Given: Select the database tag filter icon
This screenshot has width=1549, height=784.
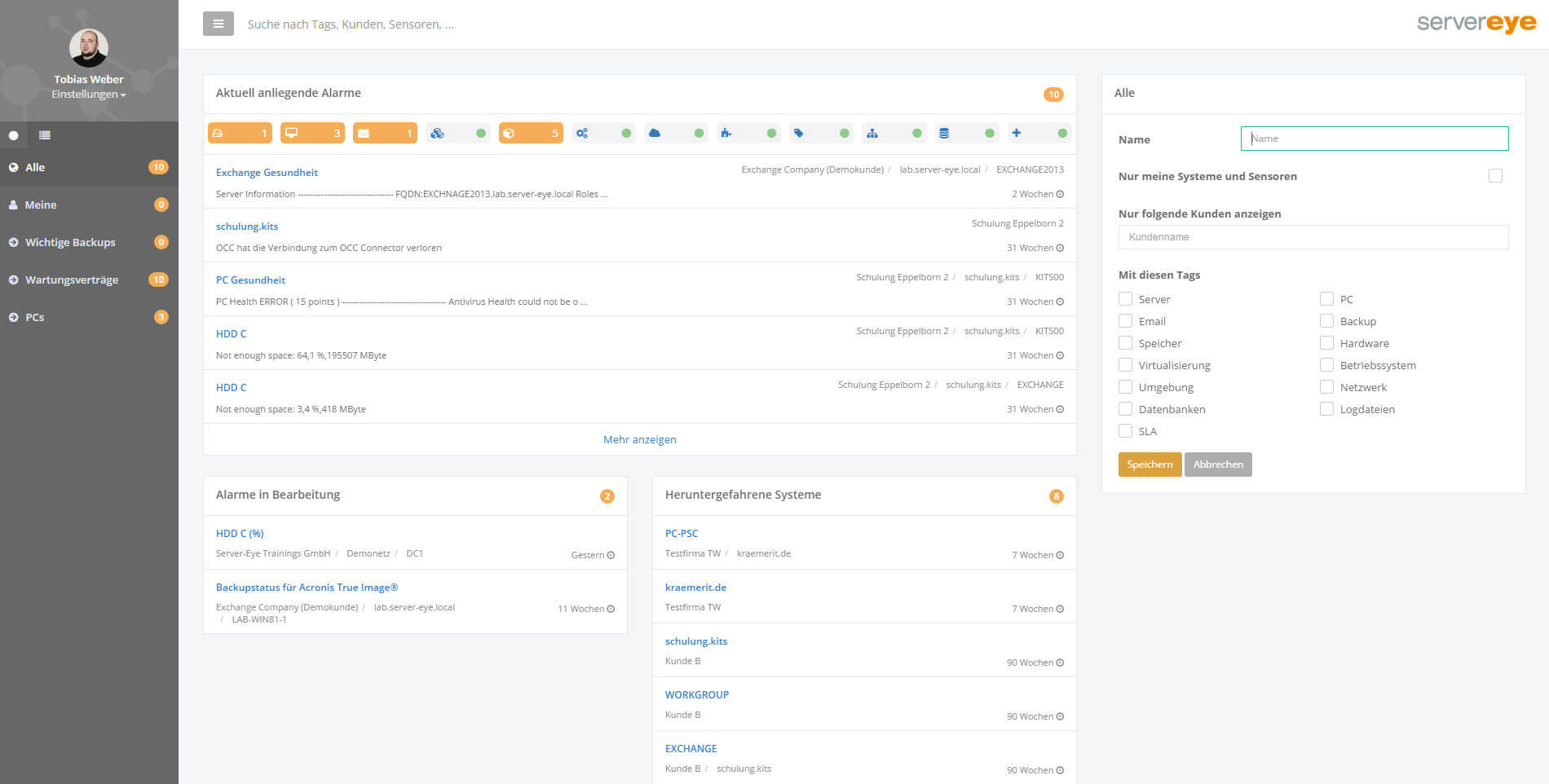Looking at the screenshot, I should click(x=965, y=133).
